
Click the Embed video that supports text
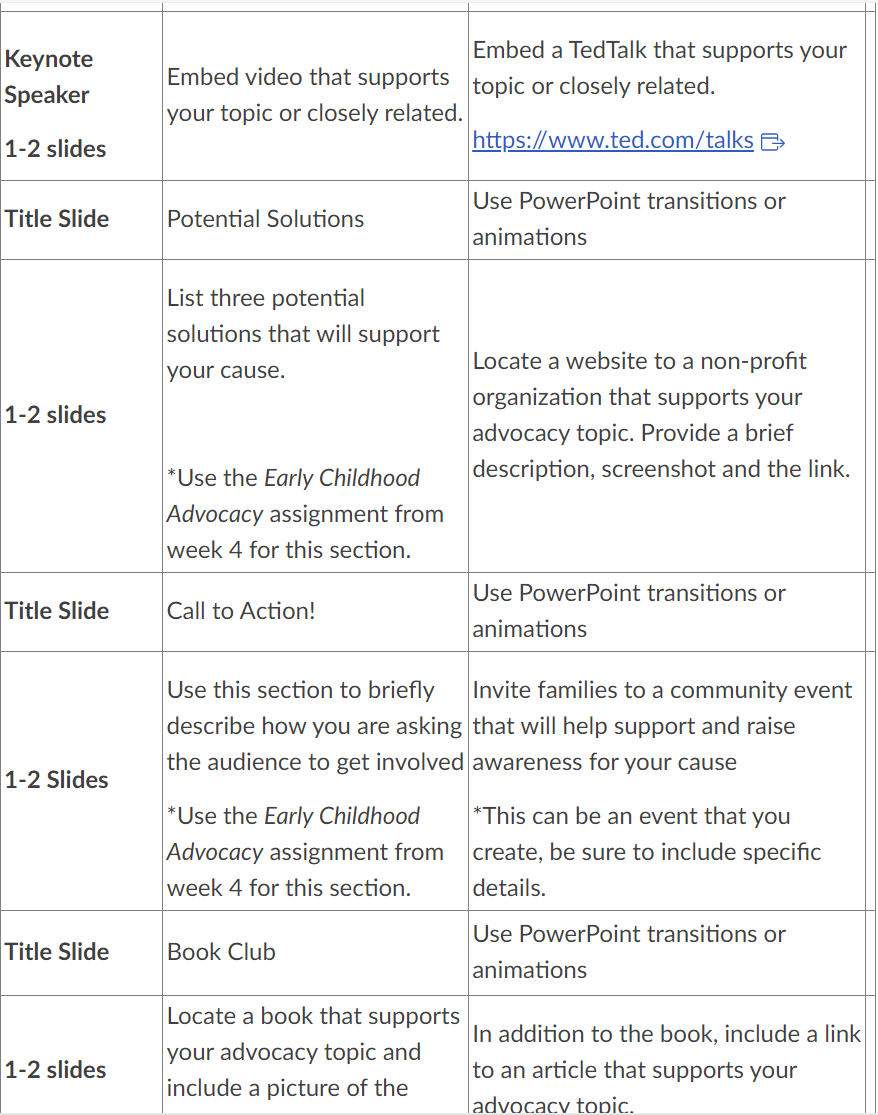tap(315, 95)
